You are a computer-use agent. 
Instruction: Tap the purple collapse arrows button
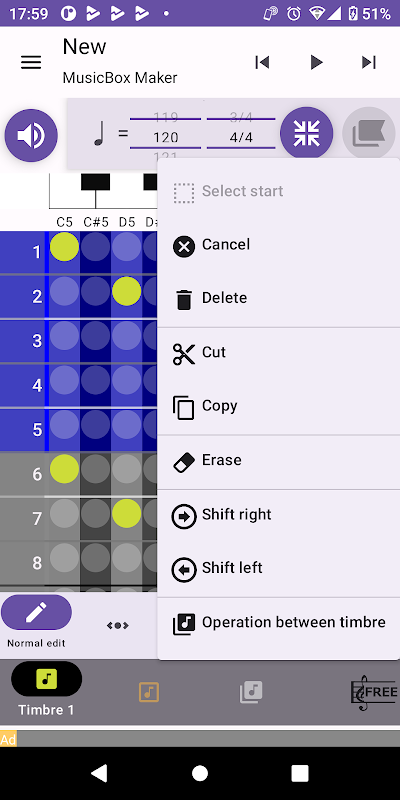[307, 134]
